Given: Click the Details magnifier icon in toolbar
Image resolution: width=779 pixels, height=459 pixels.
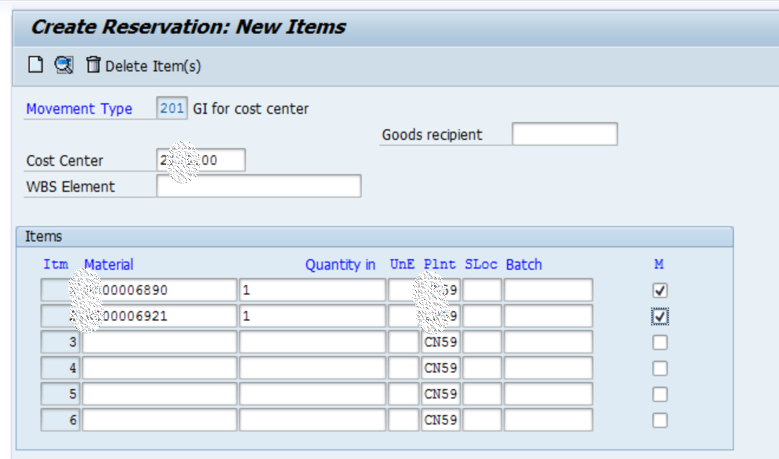Looking at the screenshot, I should pos(64,65).
